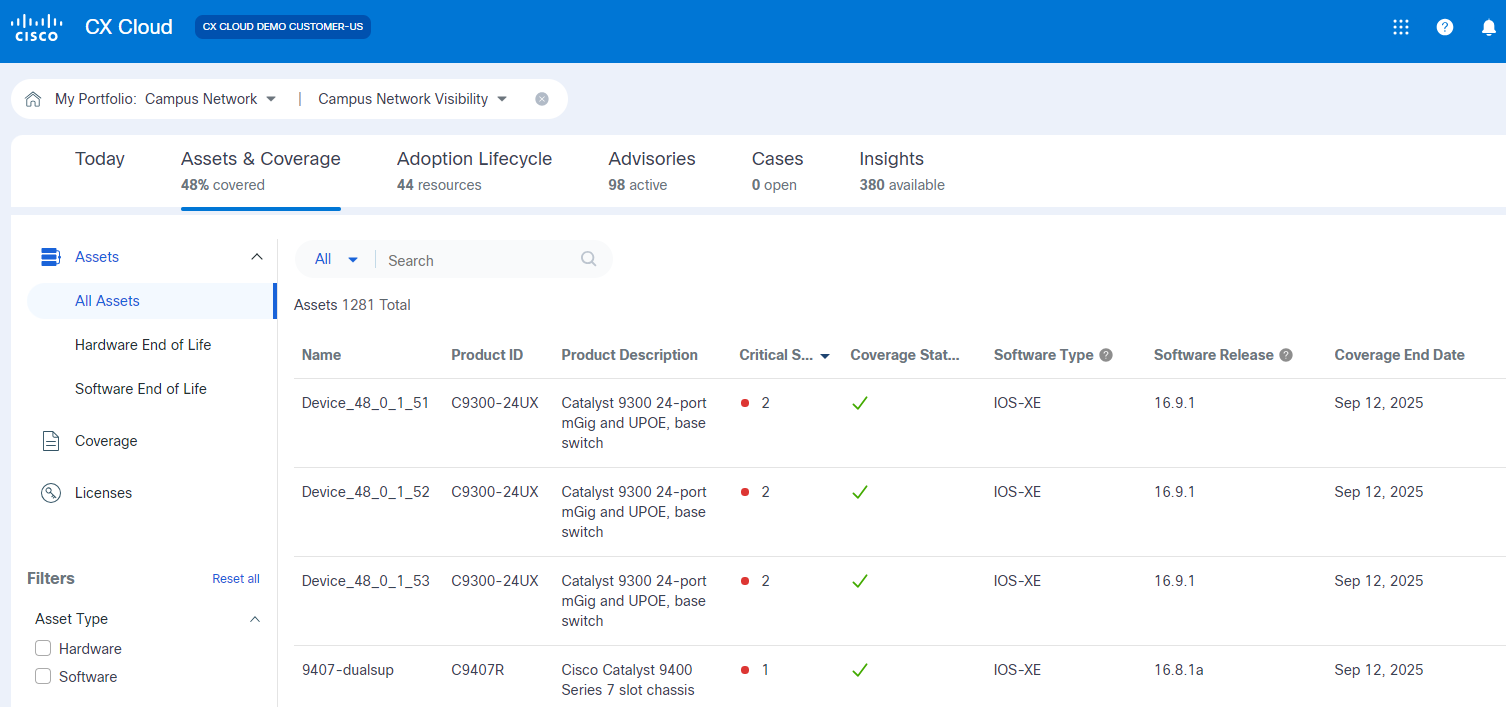This screenshot has width=1506, height=707.
Task: Open the Cases tab
Action: tap(777, 170)
